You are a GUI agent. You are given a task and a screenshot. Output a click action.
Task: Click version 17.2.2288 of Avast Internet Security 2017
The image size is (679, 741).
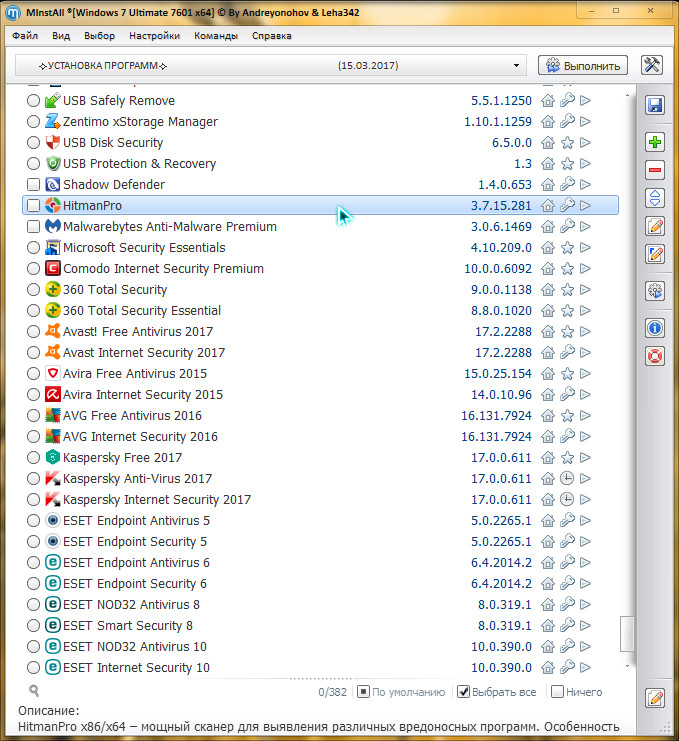tap(503, 353)
